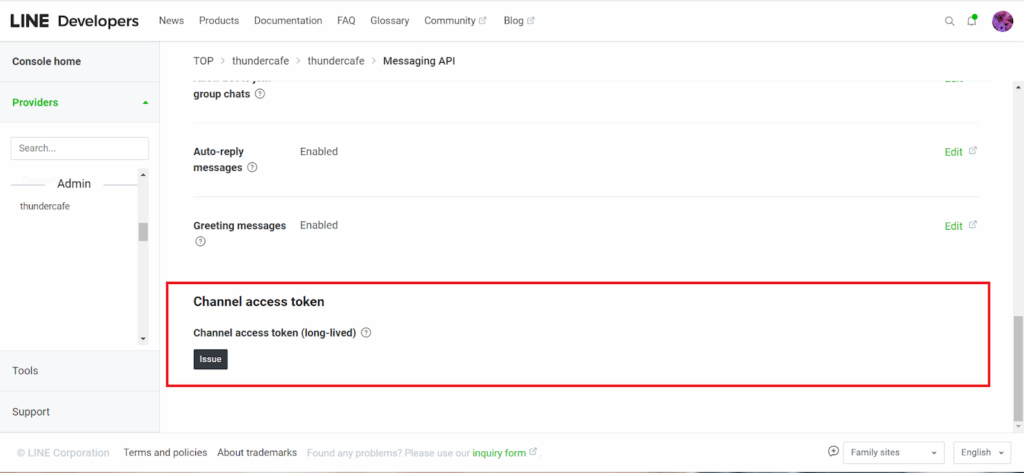Open the English language dropdown

pyautogui.click(x=982, y=453)
